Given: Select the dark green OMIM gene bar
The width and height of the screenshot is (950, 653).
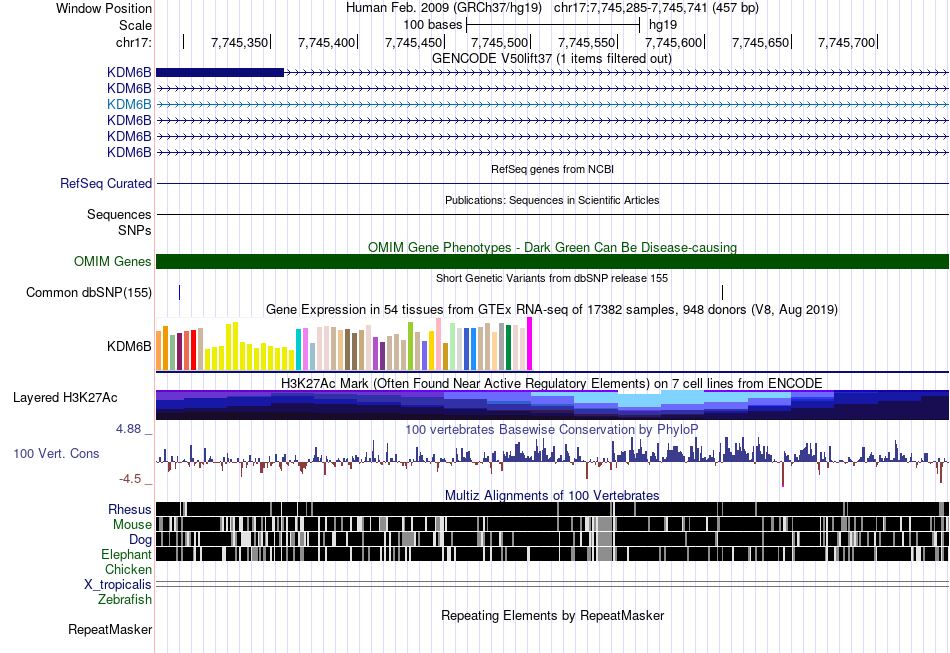Looking at the screenshot, I should [x=553, y=262].
